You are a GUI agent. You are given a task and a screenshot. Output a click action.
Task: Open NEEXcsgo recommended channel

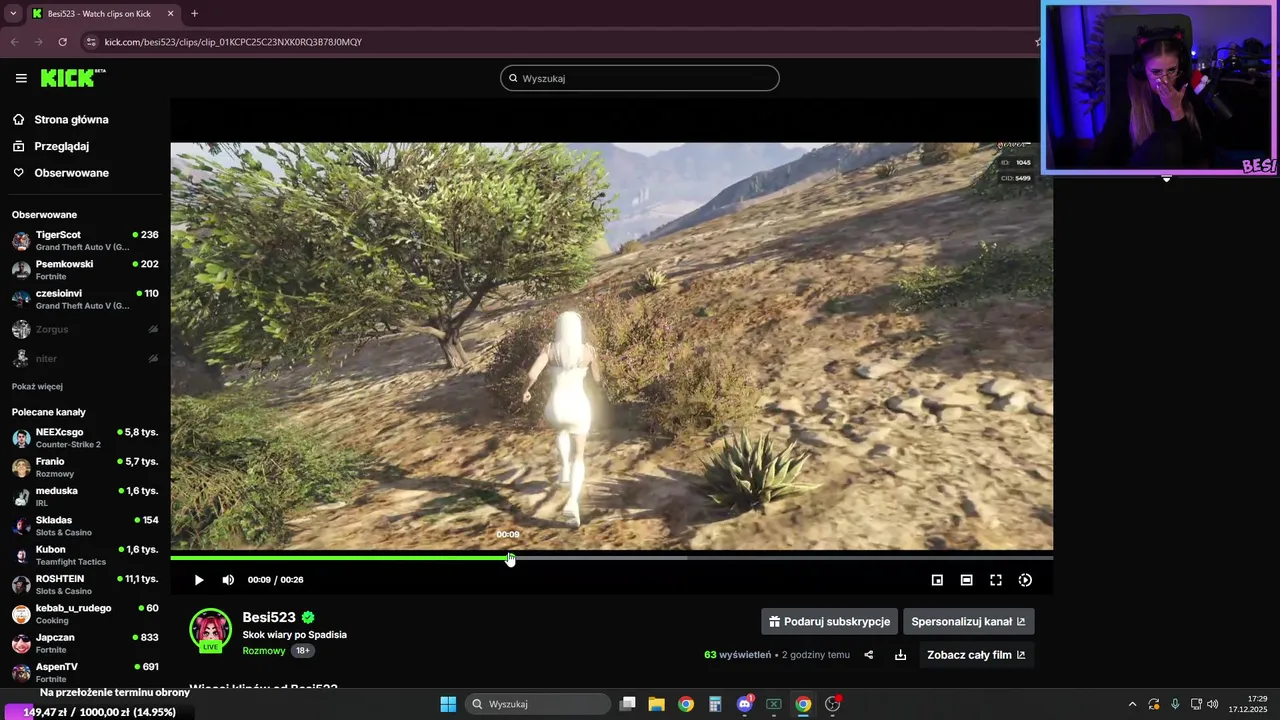pyautogui.click(x=84, y=438)
